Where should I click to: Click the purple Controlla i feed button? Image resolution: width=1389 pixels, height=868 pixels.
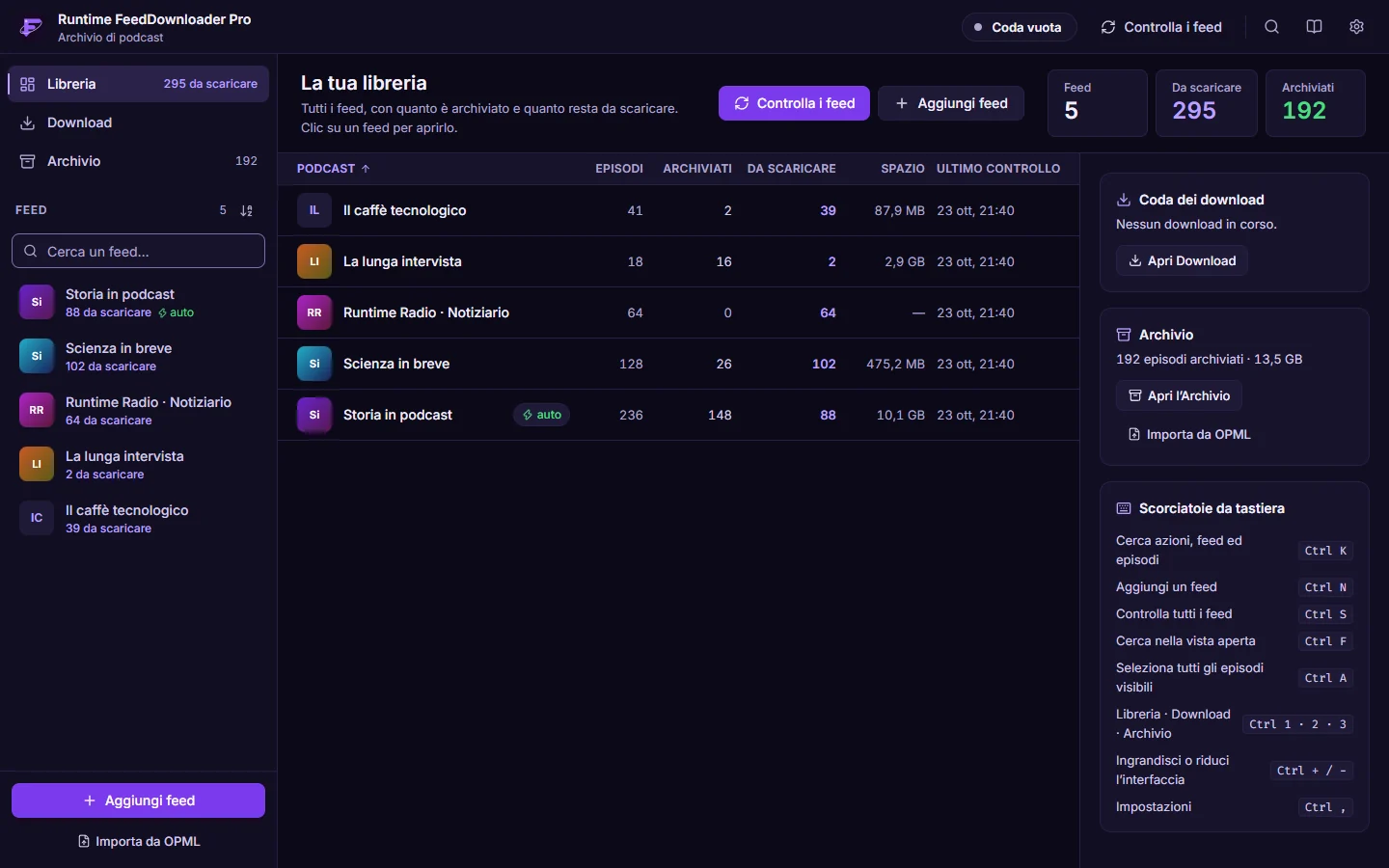click(x=794, y=103)
